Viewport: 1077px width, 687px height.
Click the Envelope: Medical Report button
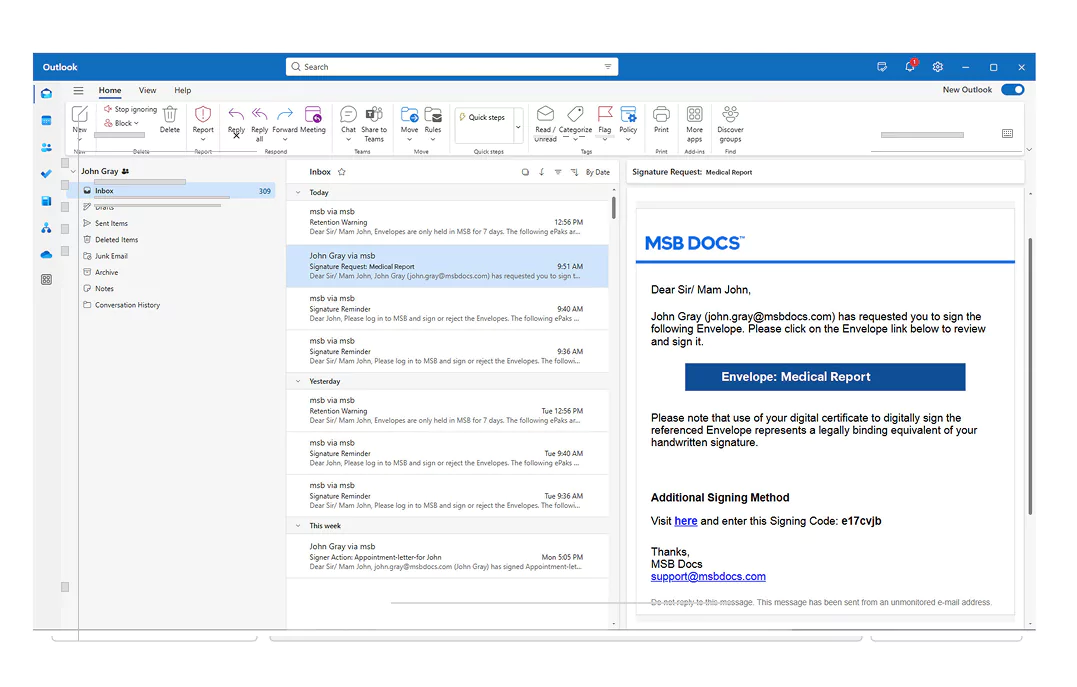pyautogui.click(x=825, y=377)
